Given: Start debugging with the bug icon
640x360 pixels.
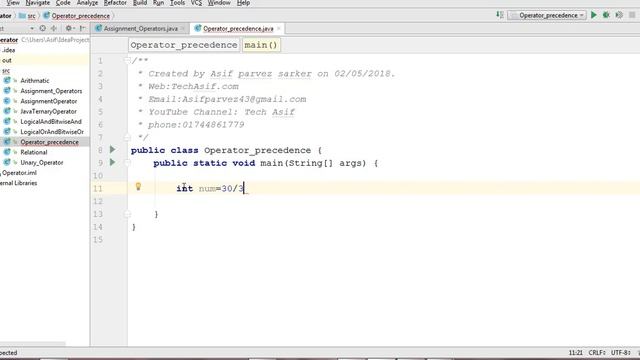Looking at the screenshot, I should [x=607, y=15].
